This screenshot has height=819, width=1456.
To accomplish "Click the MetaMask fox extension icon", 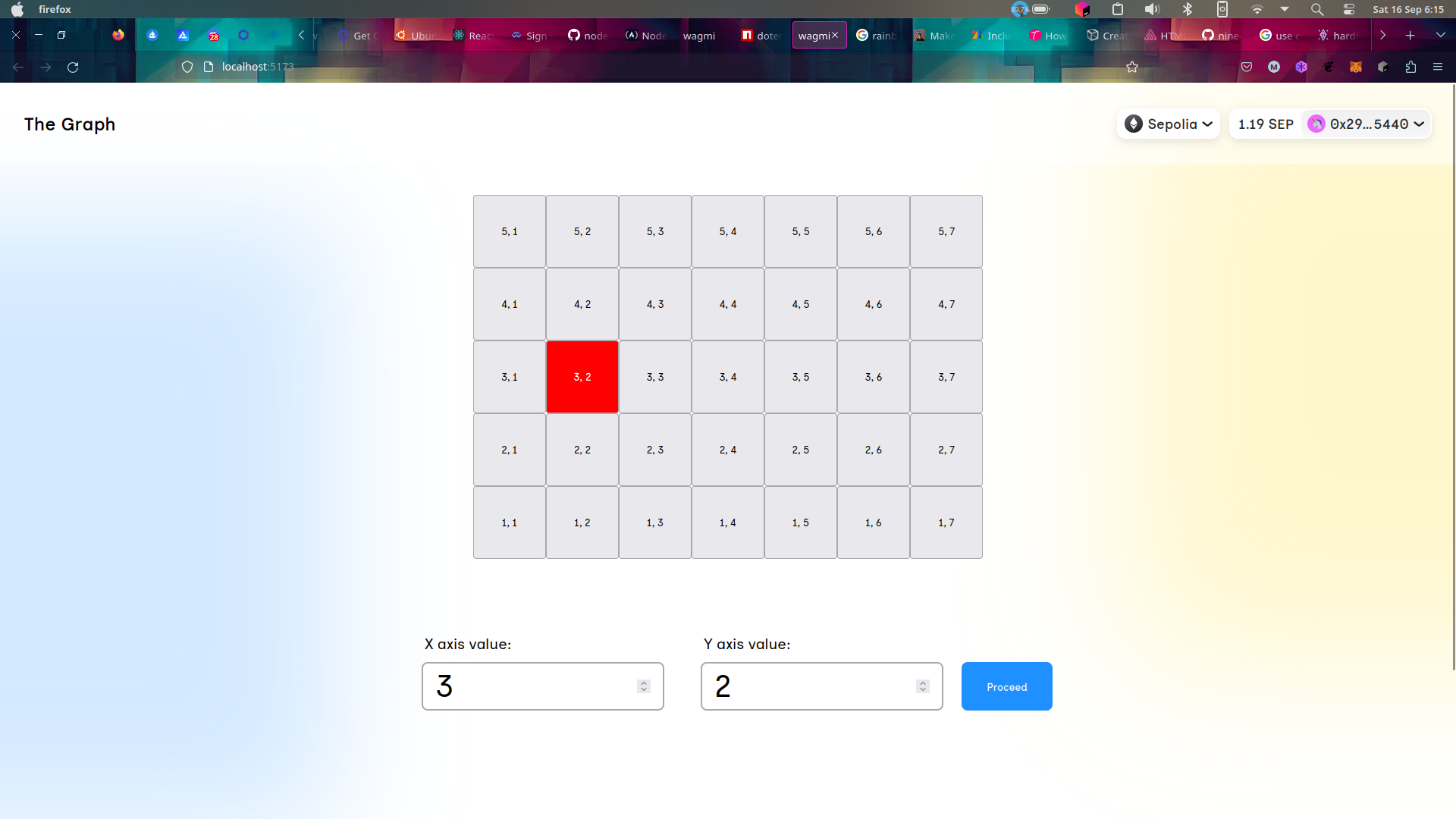I will tap(1355, 67).
